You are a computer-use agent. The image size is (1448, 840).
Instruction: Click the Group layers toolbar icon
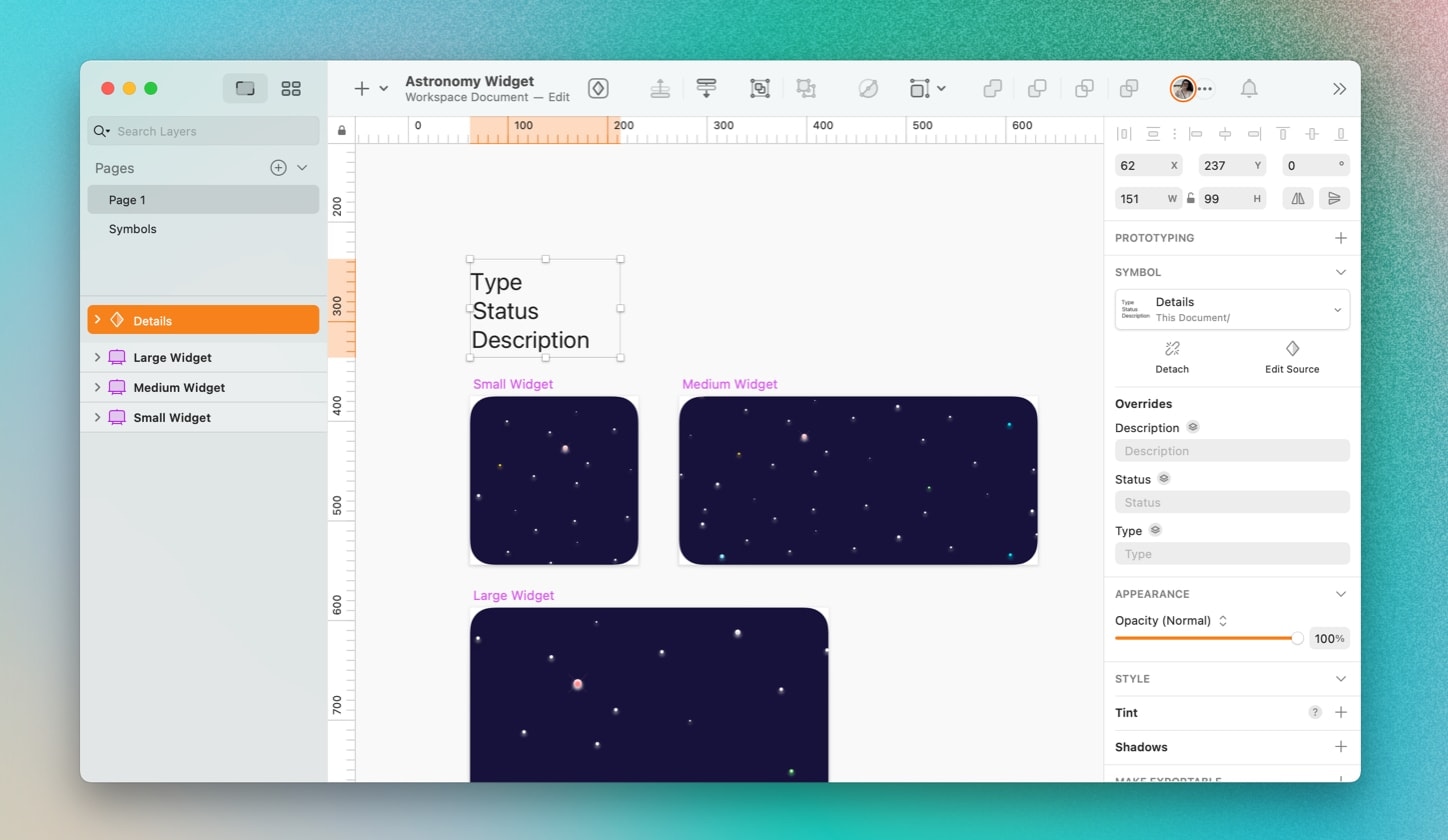pos(760,89)
